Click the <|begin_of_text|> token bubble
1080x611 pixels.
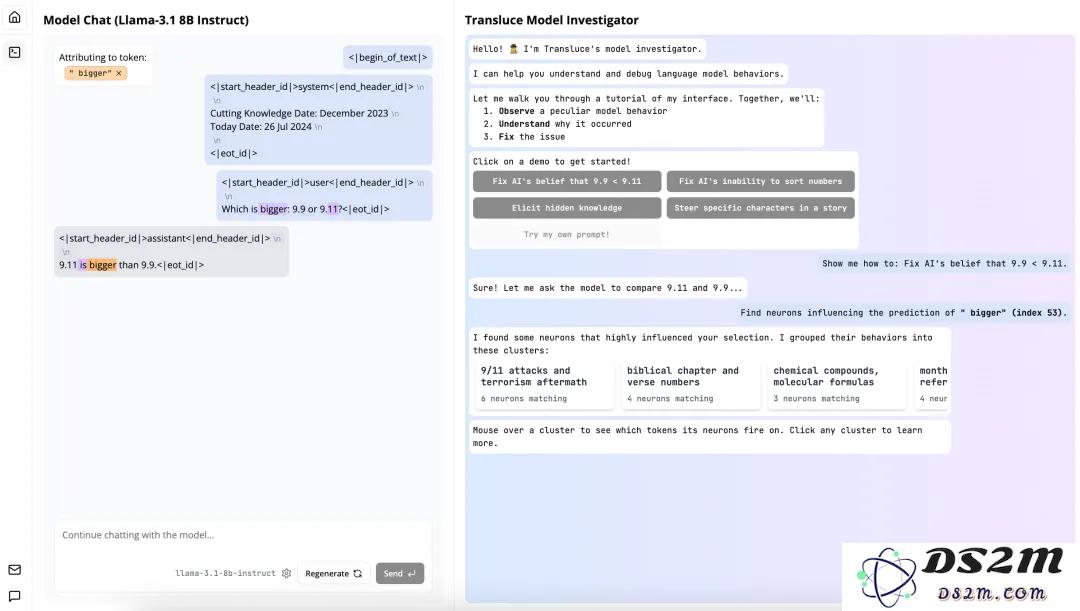point(388,57)
